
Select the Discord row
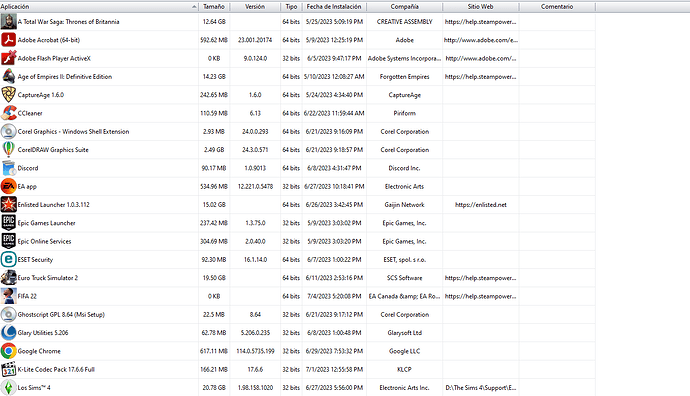pos(297,168)
